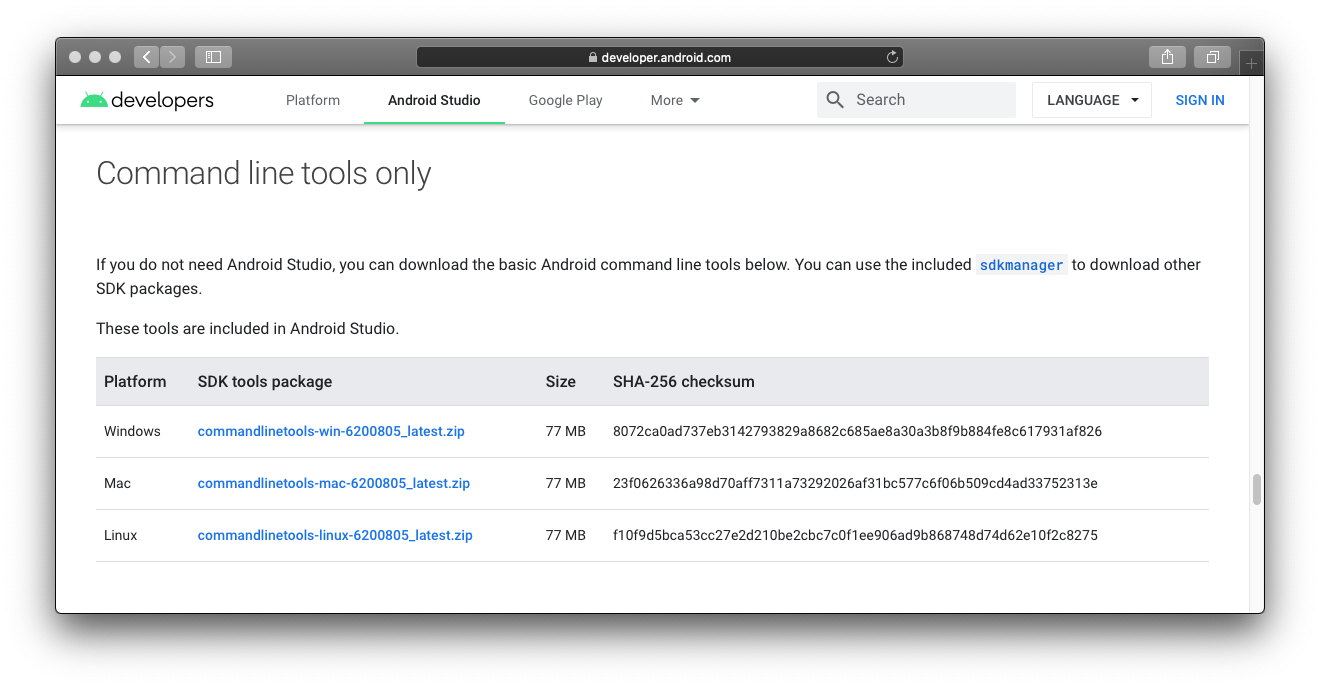Go to the Google Play tab
Image resolution: width=1320 pixels, height=687 pixels.
click(565, 100)
